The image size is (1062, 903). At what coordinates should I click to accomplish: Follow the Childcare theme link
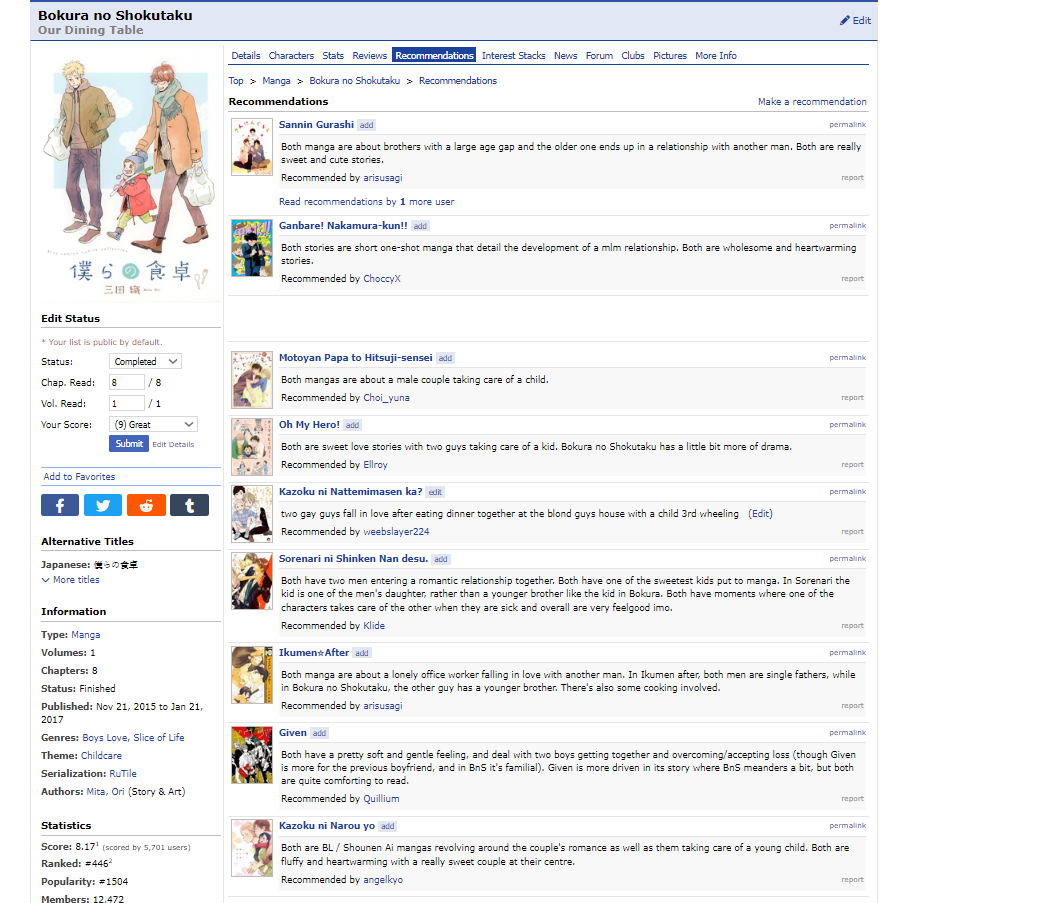click(x=102, y=755)
